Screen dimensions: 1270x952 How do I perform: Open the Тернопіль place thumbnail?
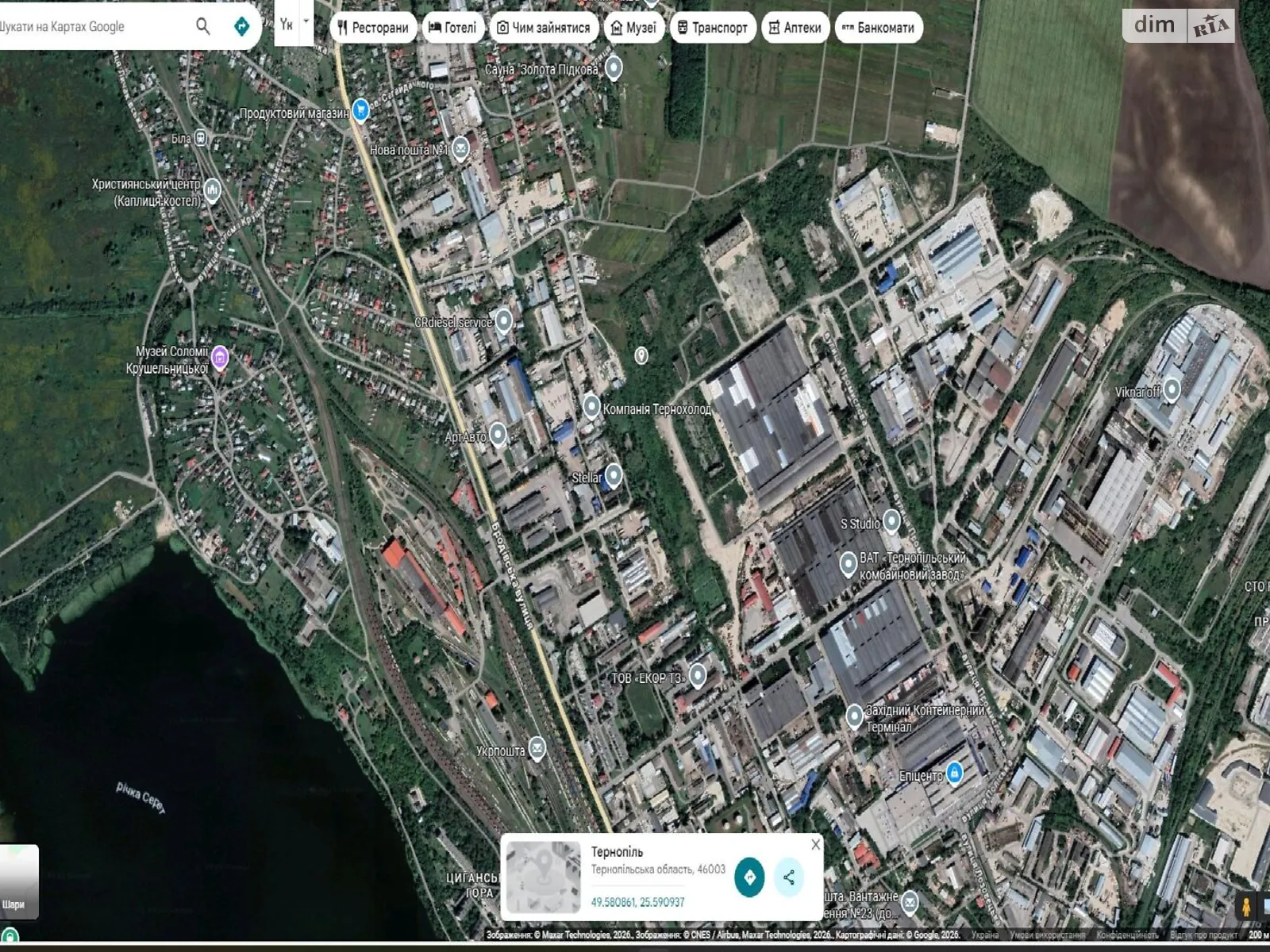(544, 877)
